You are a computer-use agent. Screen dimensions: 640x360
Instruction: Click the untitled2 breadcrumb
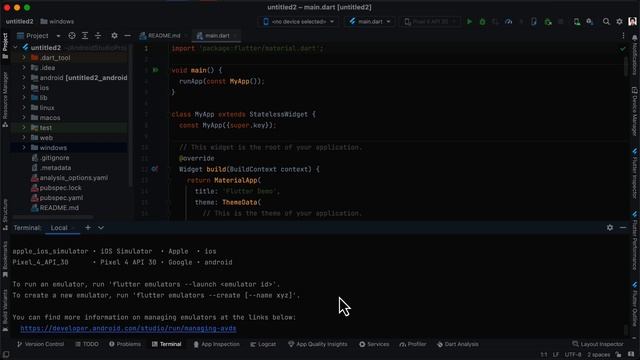20,21
